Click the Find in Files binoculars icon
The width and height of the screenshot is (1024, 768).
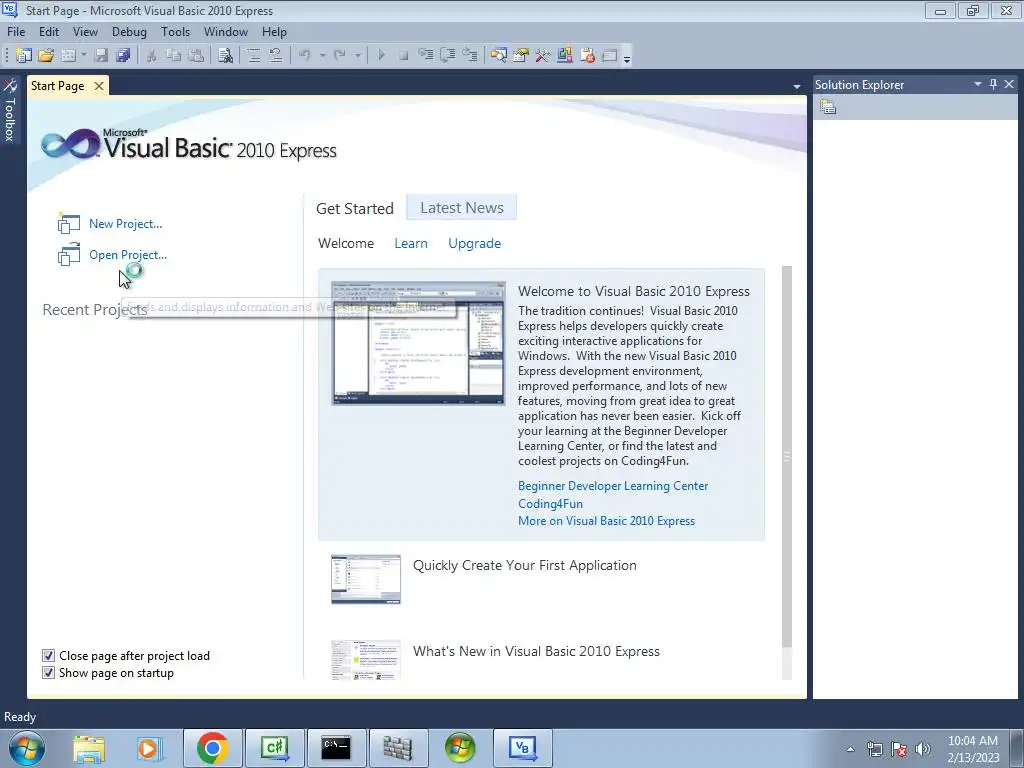225,56
